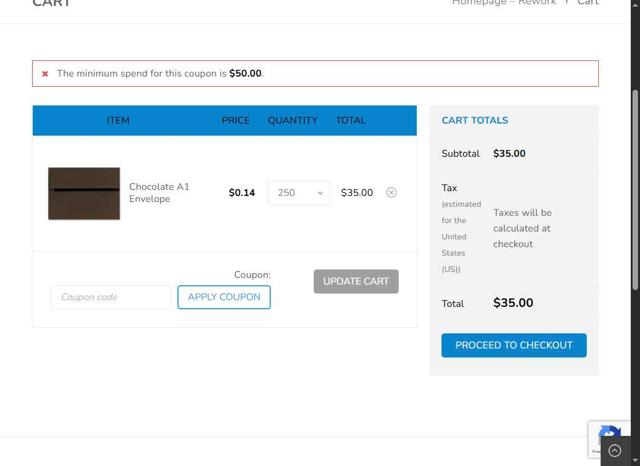The width and height of the screenshot is (640, 466).
Task: Focus the Coupon code input field
Action: coord(111,297)
